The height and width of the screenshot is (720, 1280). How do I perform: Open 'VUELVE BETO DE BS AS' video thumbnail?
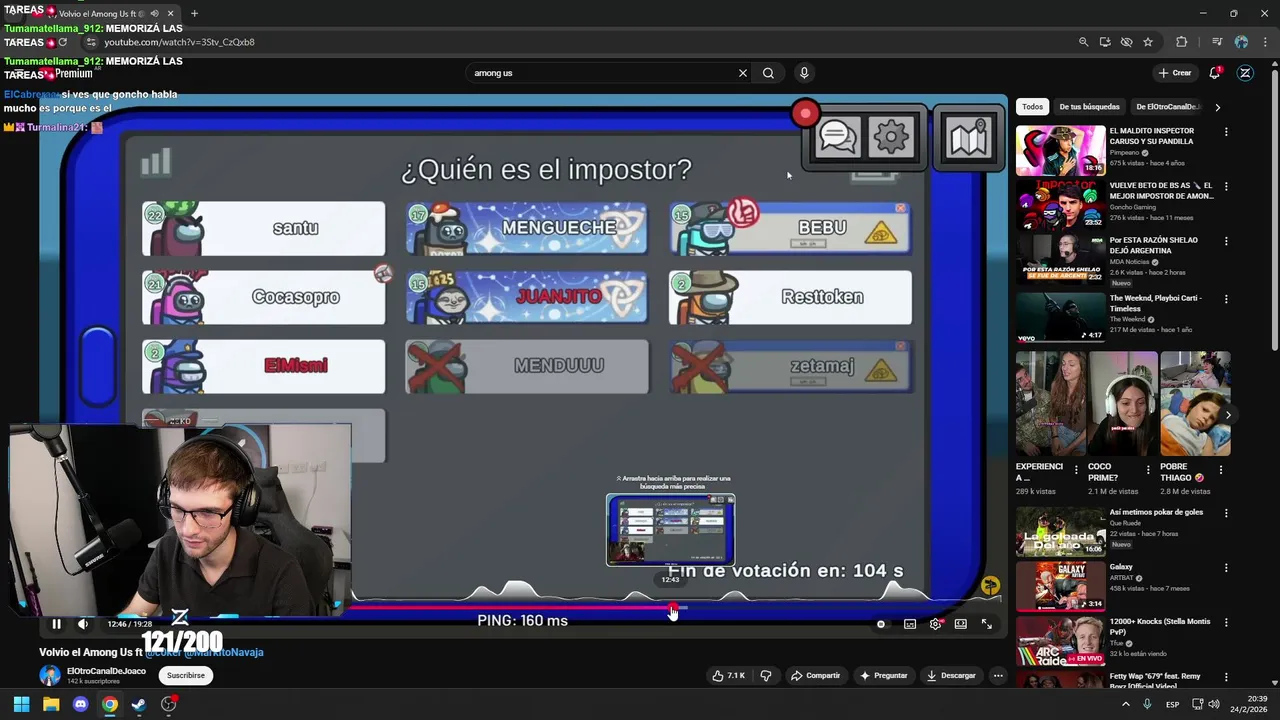point(1060,205)
